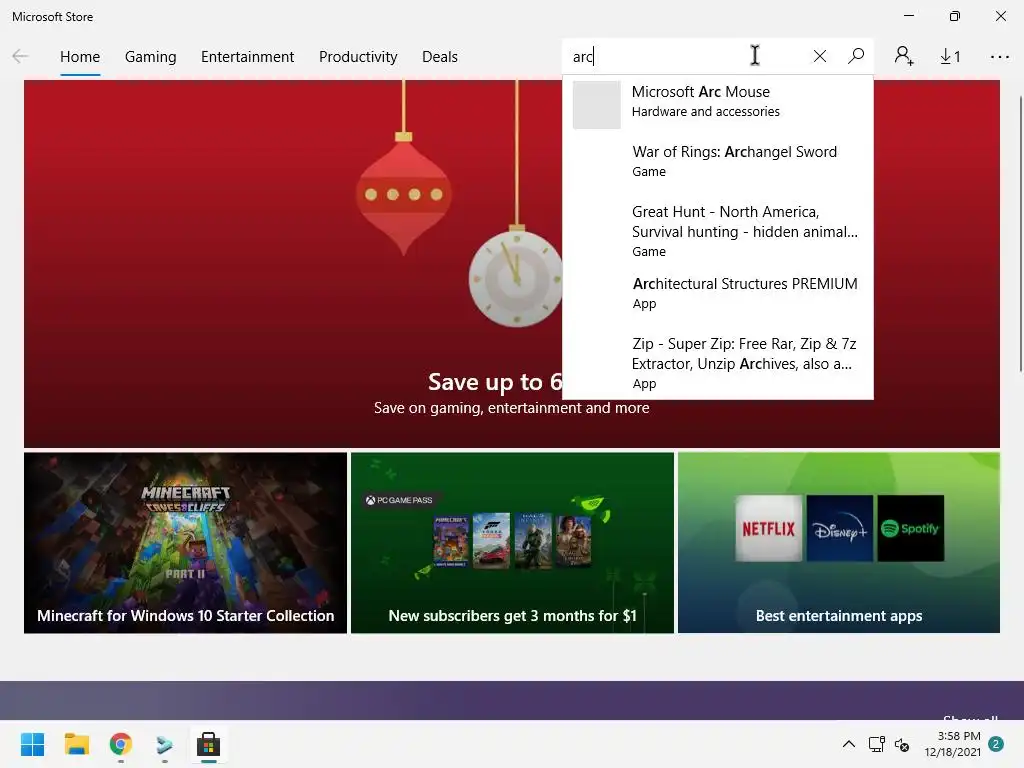
Task: Restore down the Microsoft Store window
Action: pos(955,16)
